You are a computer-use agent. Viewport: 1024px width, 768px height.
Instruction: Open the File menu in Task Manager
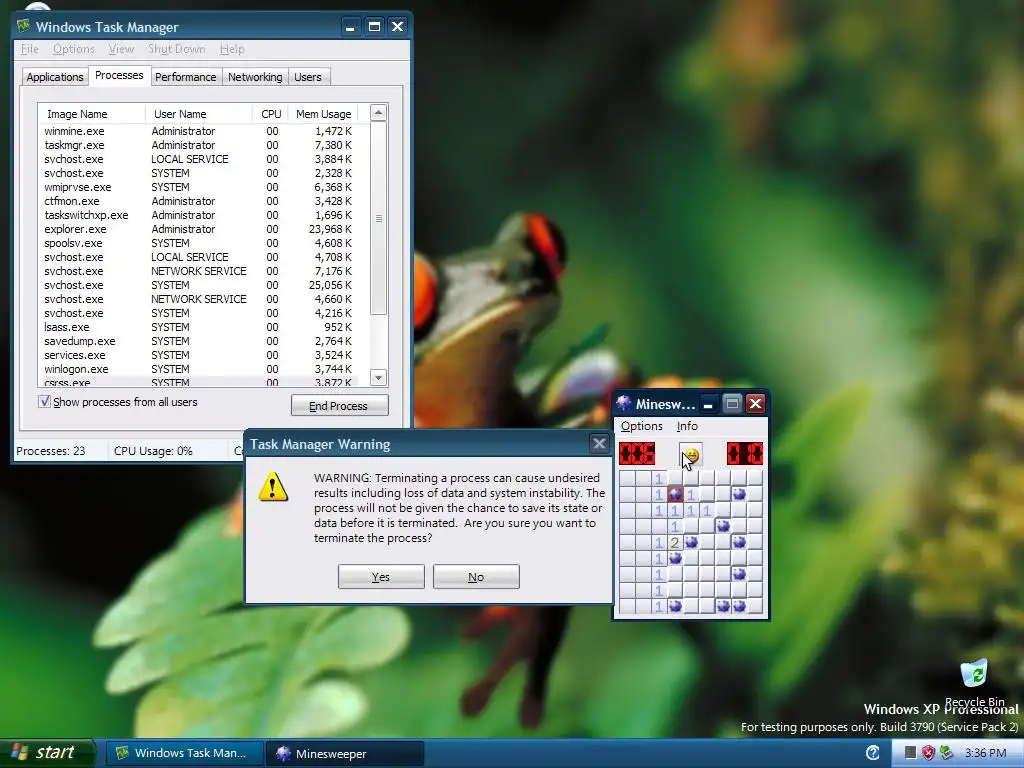(x=29, y=49)
